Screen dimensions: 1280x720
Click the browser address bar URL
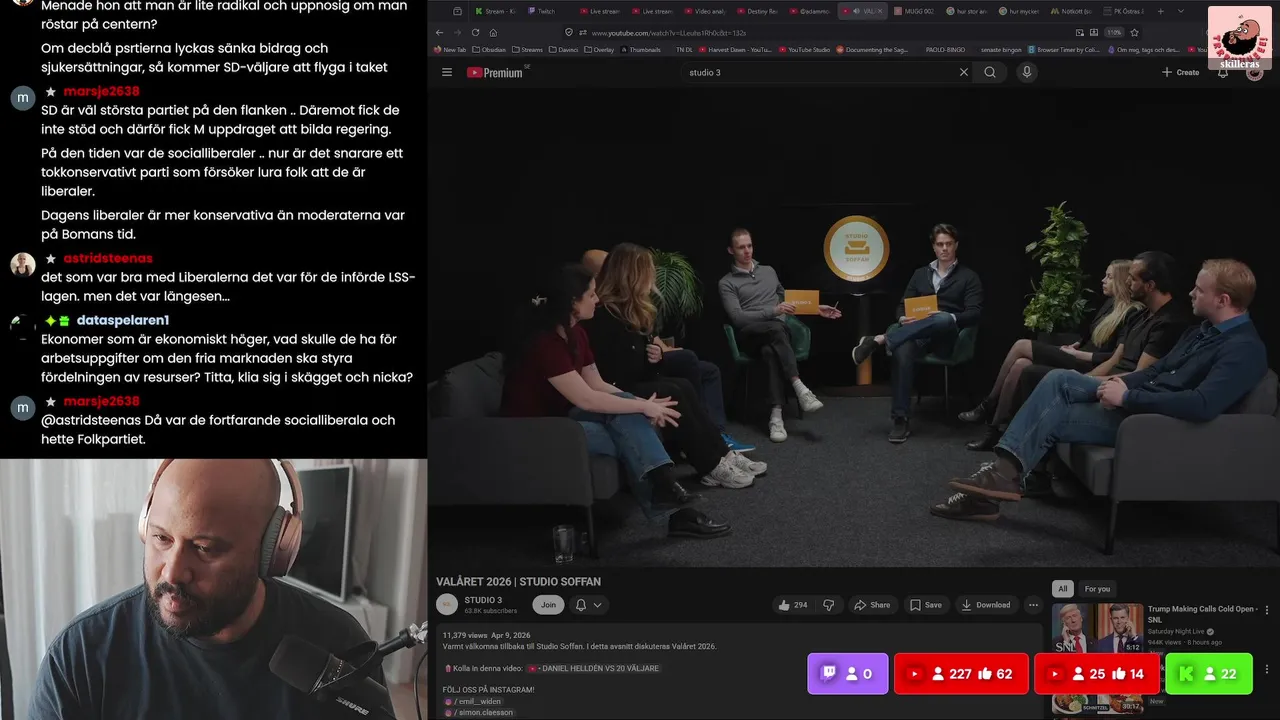[x=668, y=32]
